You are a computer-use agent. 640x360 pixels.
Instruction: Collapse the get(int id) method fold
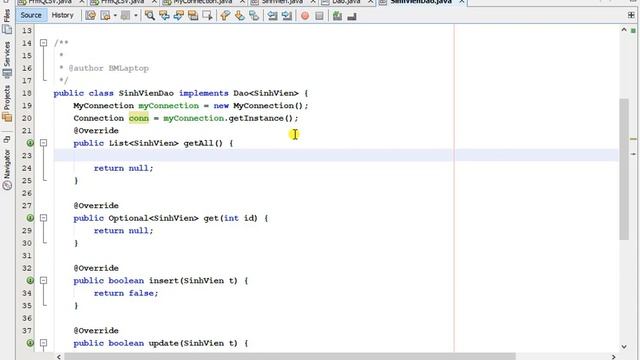[x=43, y=218]
